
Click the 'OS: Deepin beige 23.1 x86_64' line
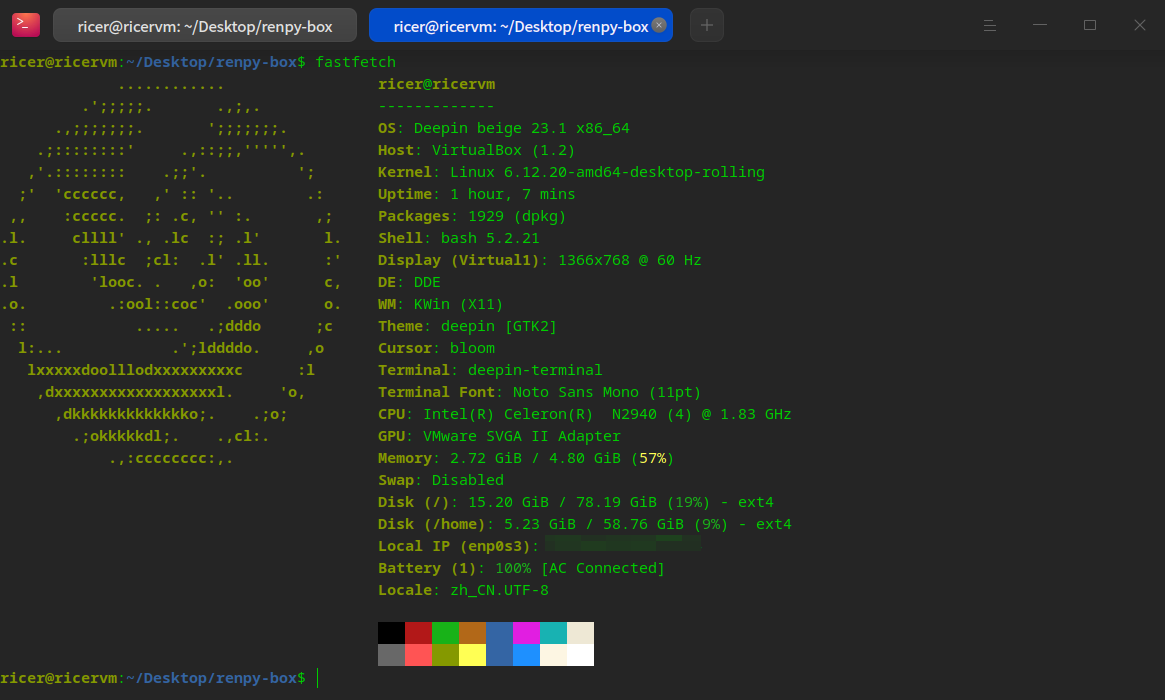504,128
